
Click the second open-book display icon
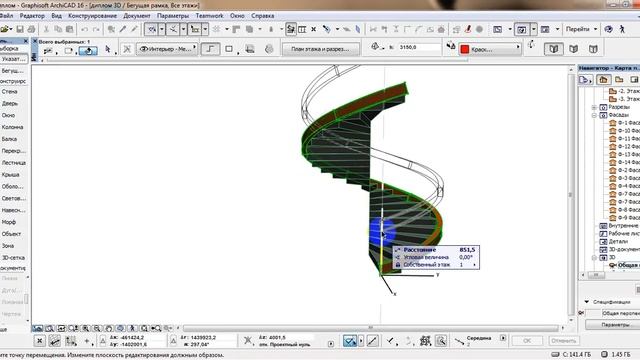(573, 49)
